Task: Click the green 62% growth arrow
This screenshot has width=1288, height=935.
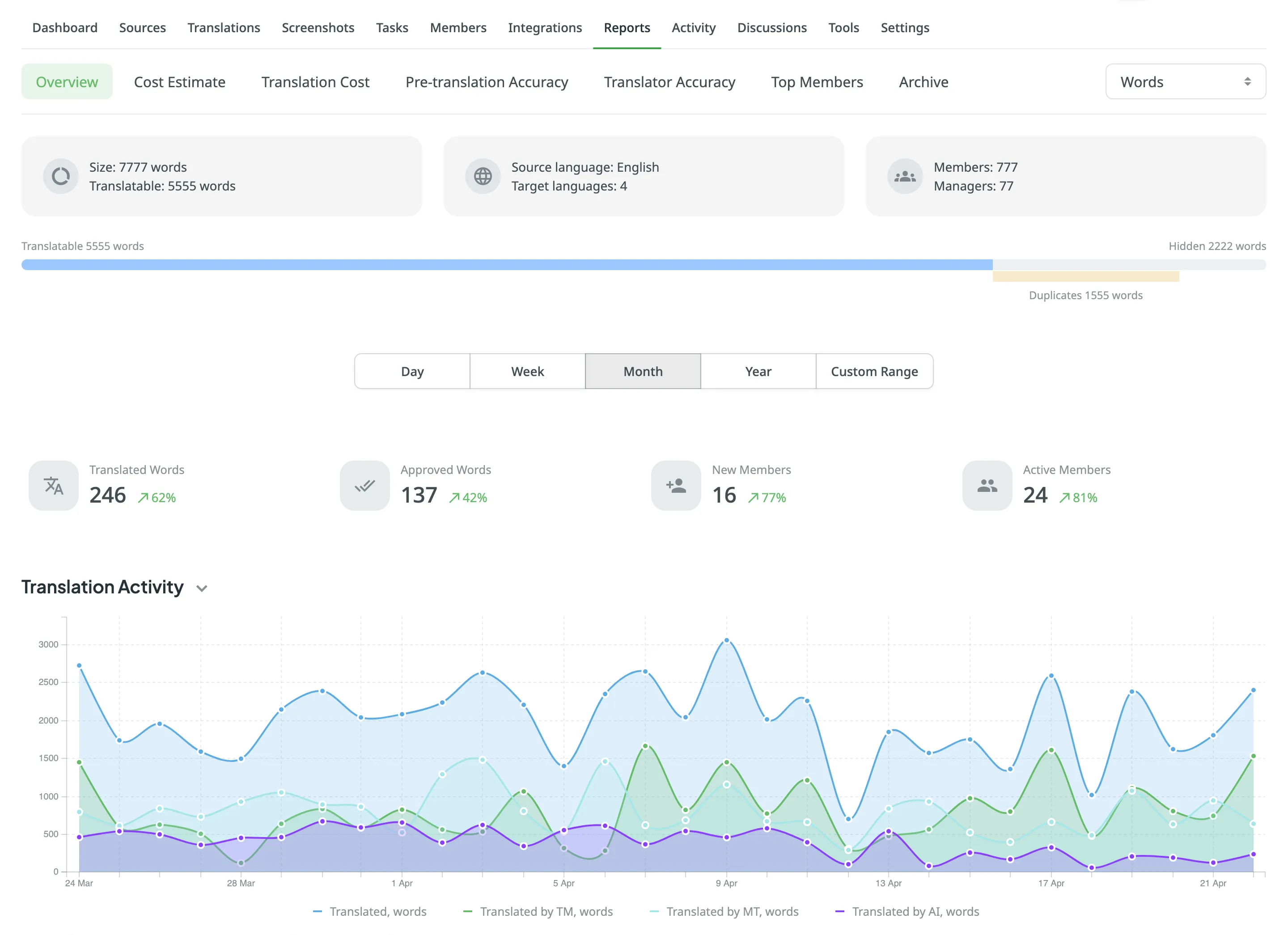Action: pyautogui.click(x=143, y=498)
